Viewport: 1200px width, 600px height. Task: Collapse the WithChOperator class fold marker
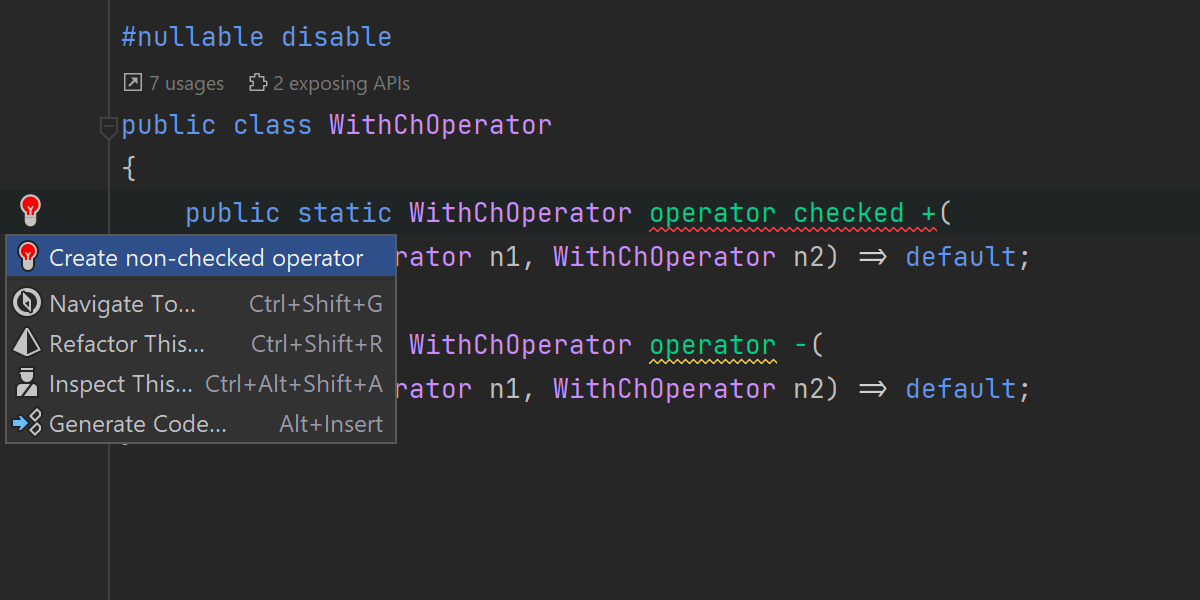click(108, 127)
